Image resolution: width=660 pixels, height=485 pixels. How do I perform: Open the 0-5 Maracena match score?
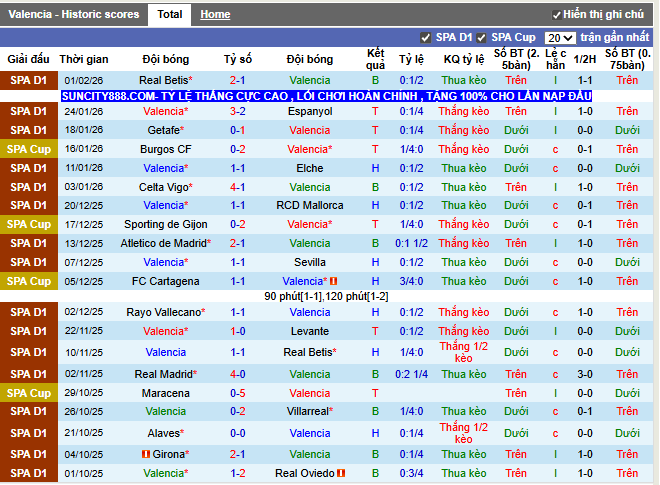pyautogui.click(x=238, y=393)
